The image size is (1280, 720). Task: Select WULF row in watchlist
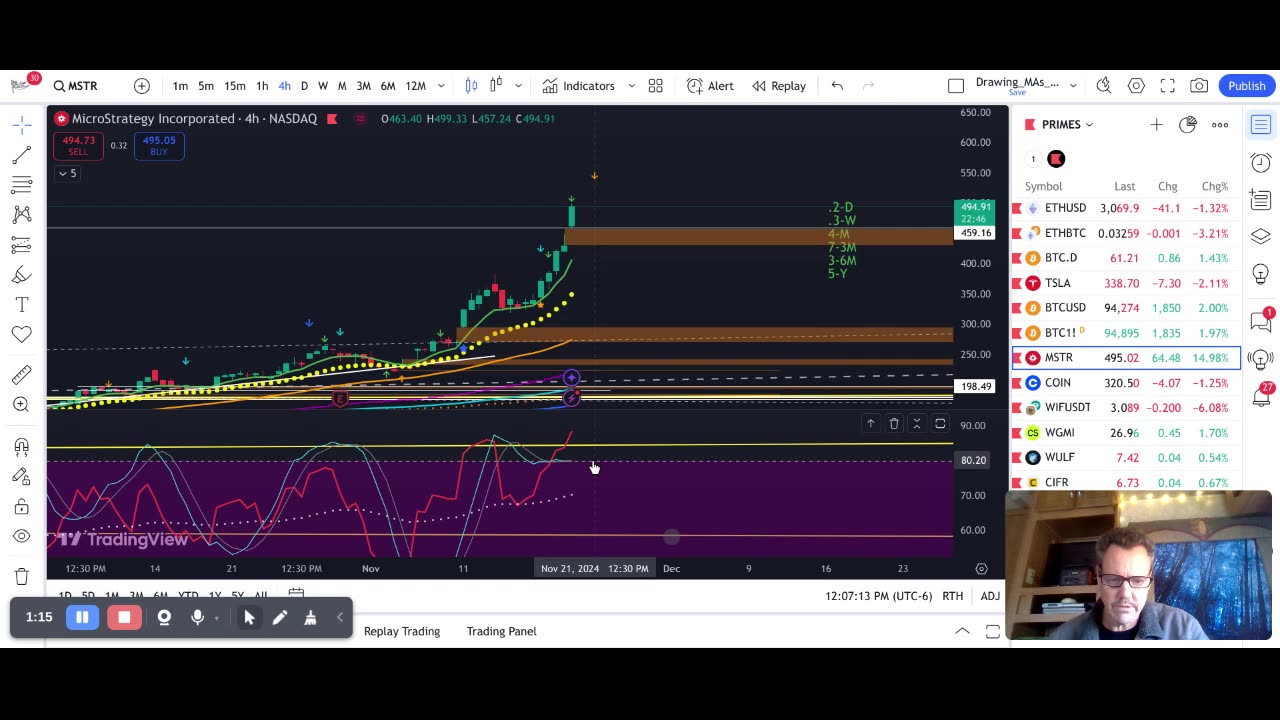click(x=1126, y=458)
